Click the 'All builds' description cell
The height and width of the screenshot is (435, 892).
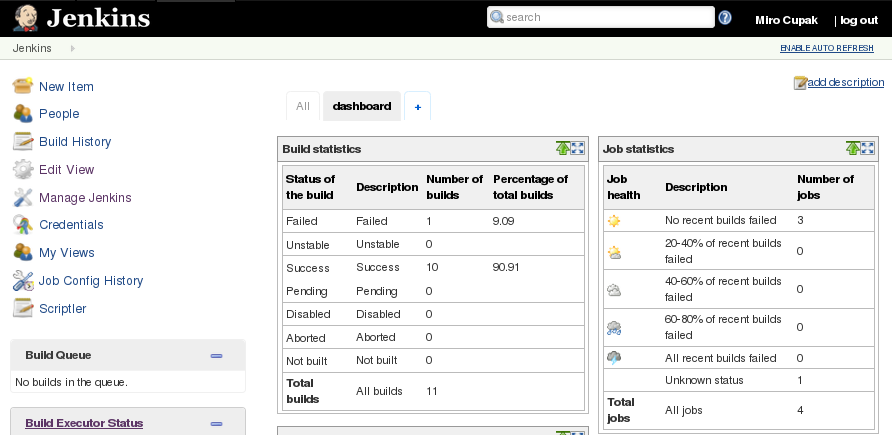pyautogui.click(x=379, y=391)
